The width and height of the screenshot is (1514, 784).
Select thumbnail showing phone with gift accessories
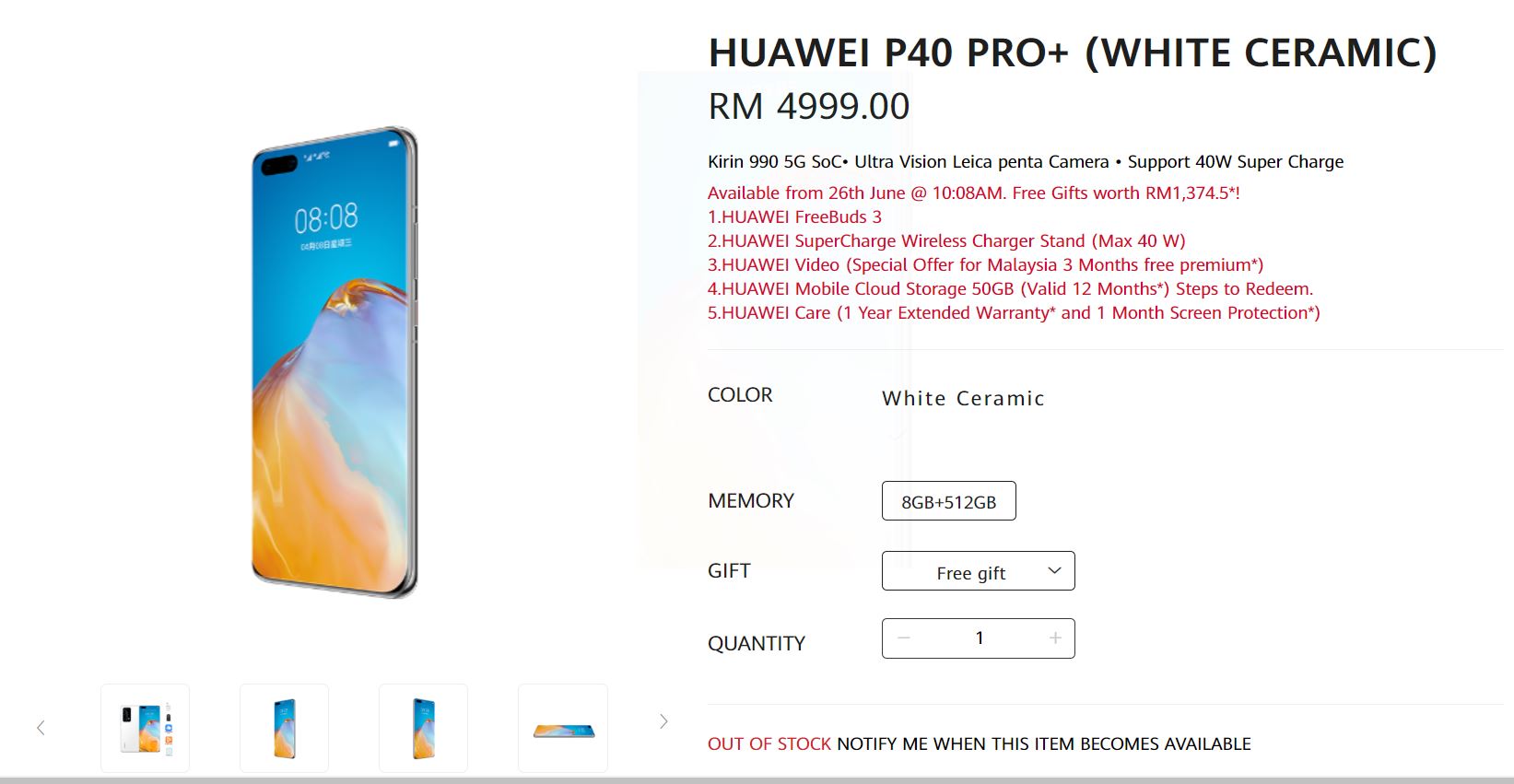pyautogui.click(x=145, y=728)
